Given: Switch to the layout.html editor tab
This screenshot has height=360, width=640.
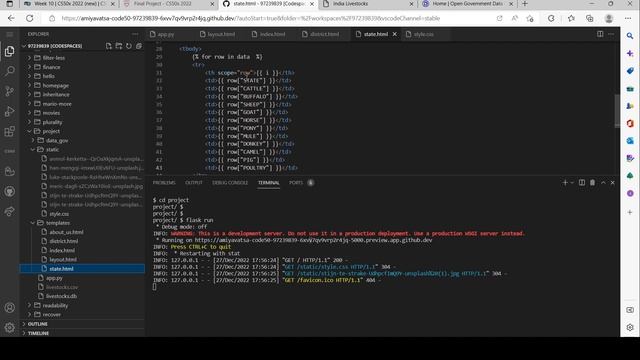Looking at the screenshot, I should point(221,34).
